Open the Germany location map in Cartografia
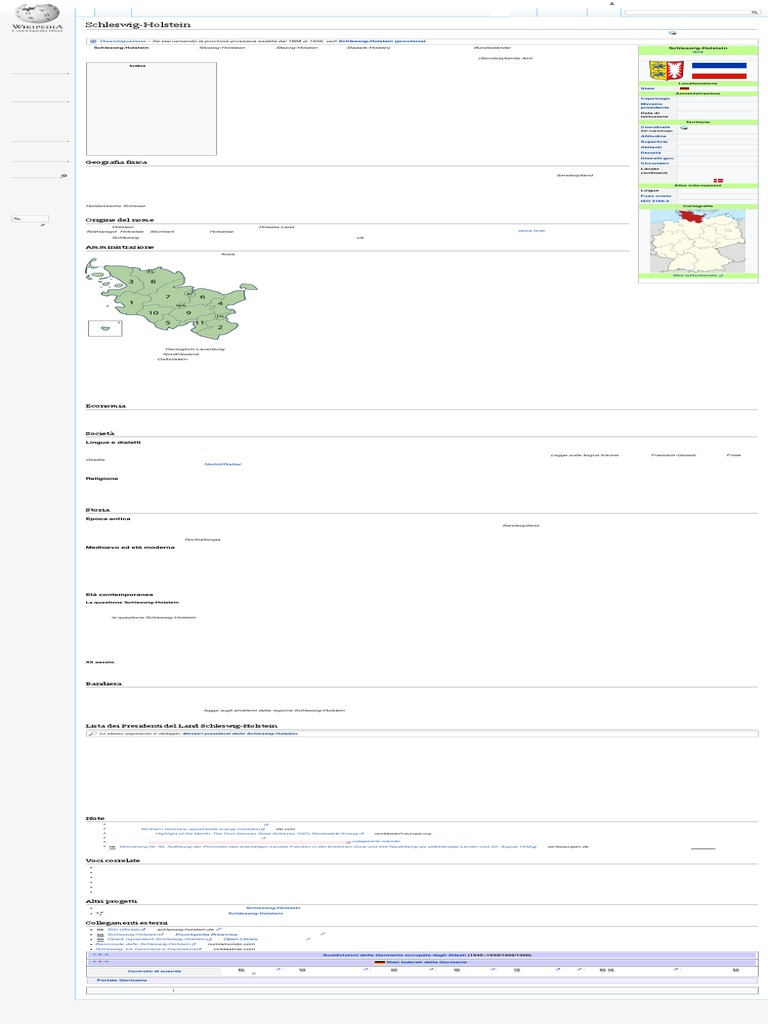The width and height of the screenshot is (768, 1024). (697, 240)
